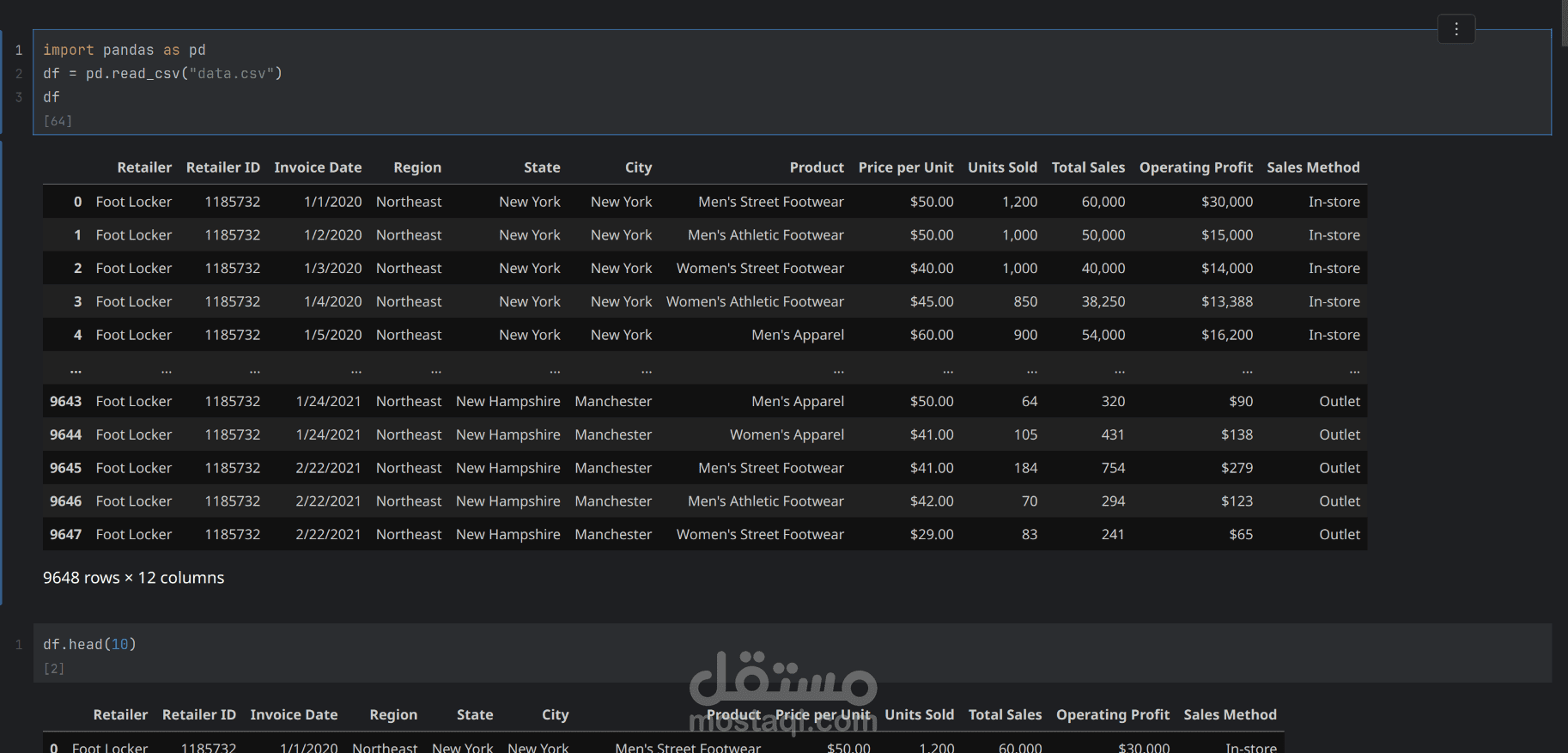Click the $14,000 operating profit cell

1227,269
